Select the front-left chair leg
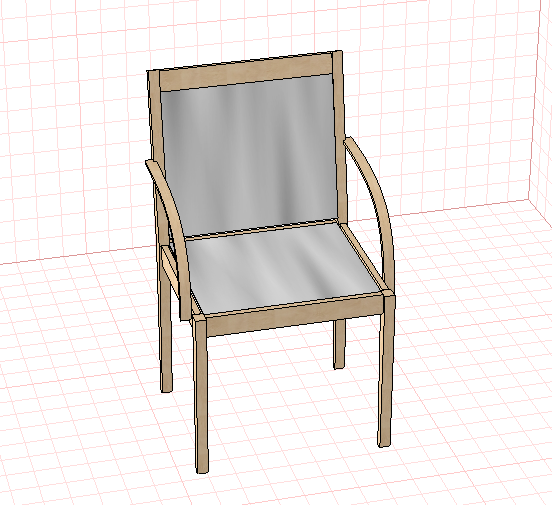552x505 pixels. click(201, 394)
